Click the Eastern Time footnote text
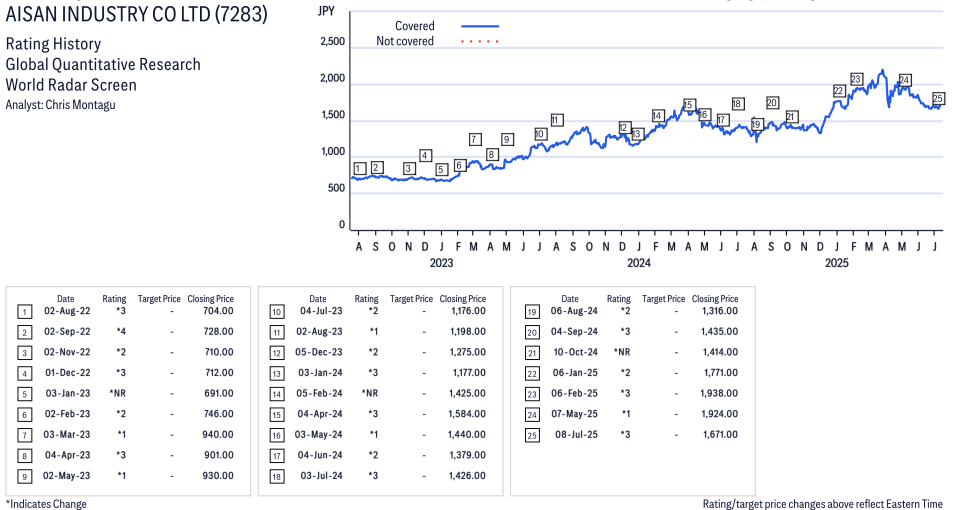 point(823,504)
